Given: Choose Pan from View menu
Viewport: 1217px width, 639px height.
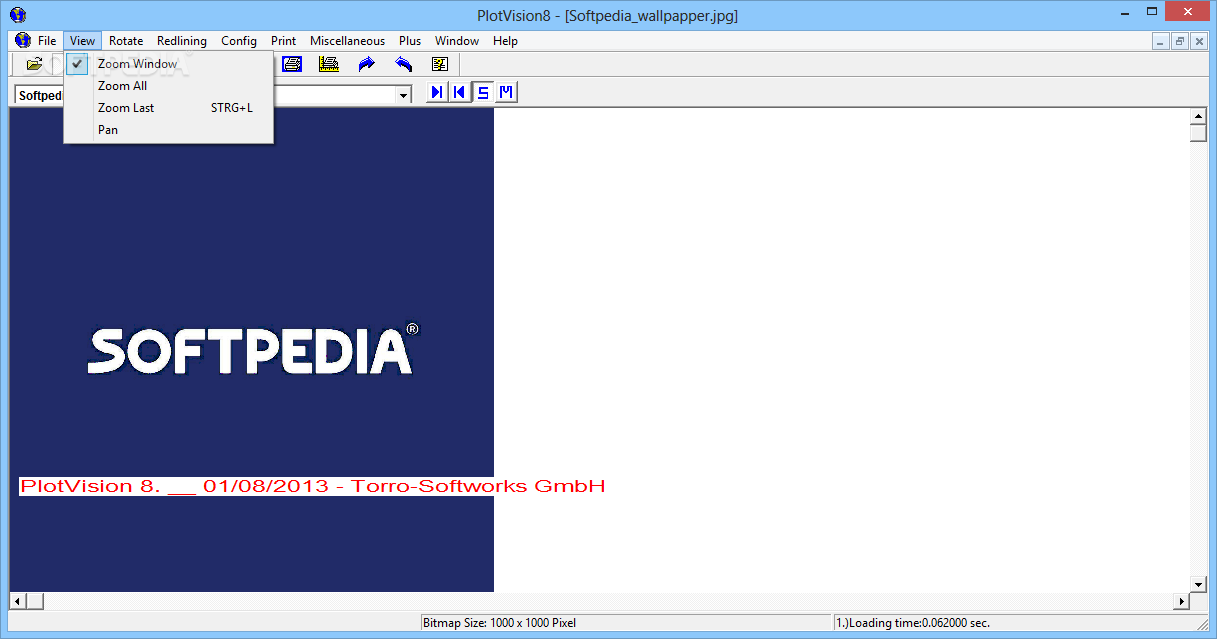Looking at the screenshot, I should pyautogui.click(x=168, y=130).
